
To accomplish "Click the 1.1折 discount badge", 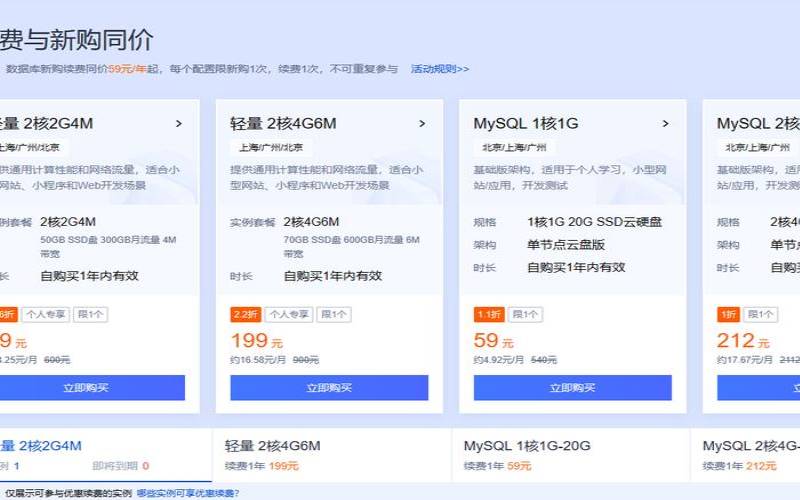I will tap(489, 314).
